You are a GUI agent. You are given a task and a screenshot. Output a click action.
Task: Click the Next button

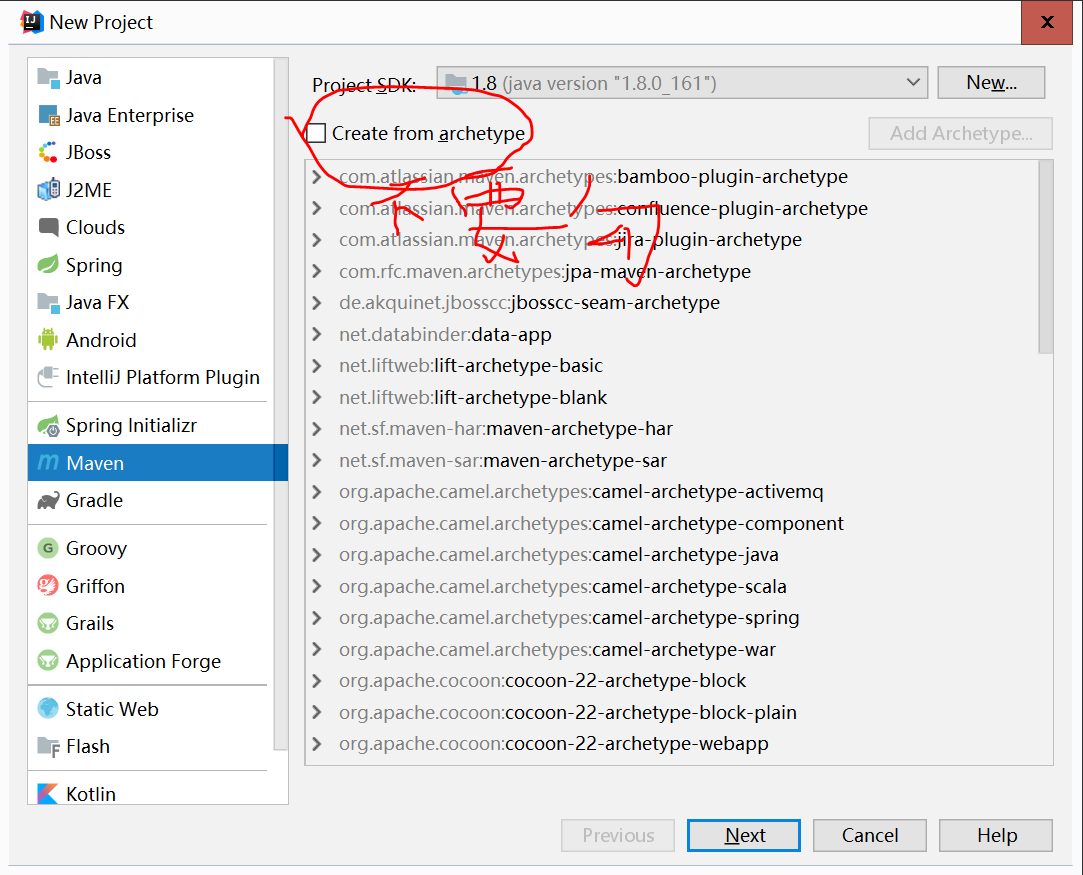(744, 836)
